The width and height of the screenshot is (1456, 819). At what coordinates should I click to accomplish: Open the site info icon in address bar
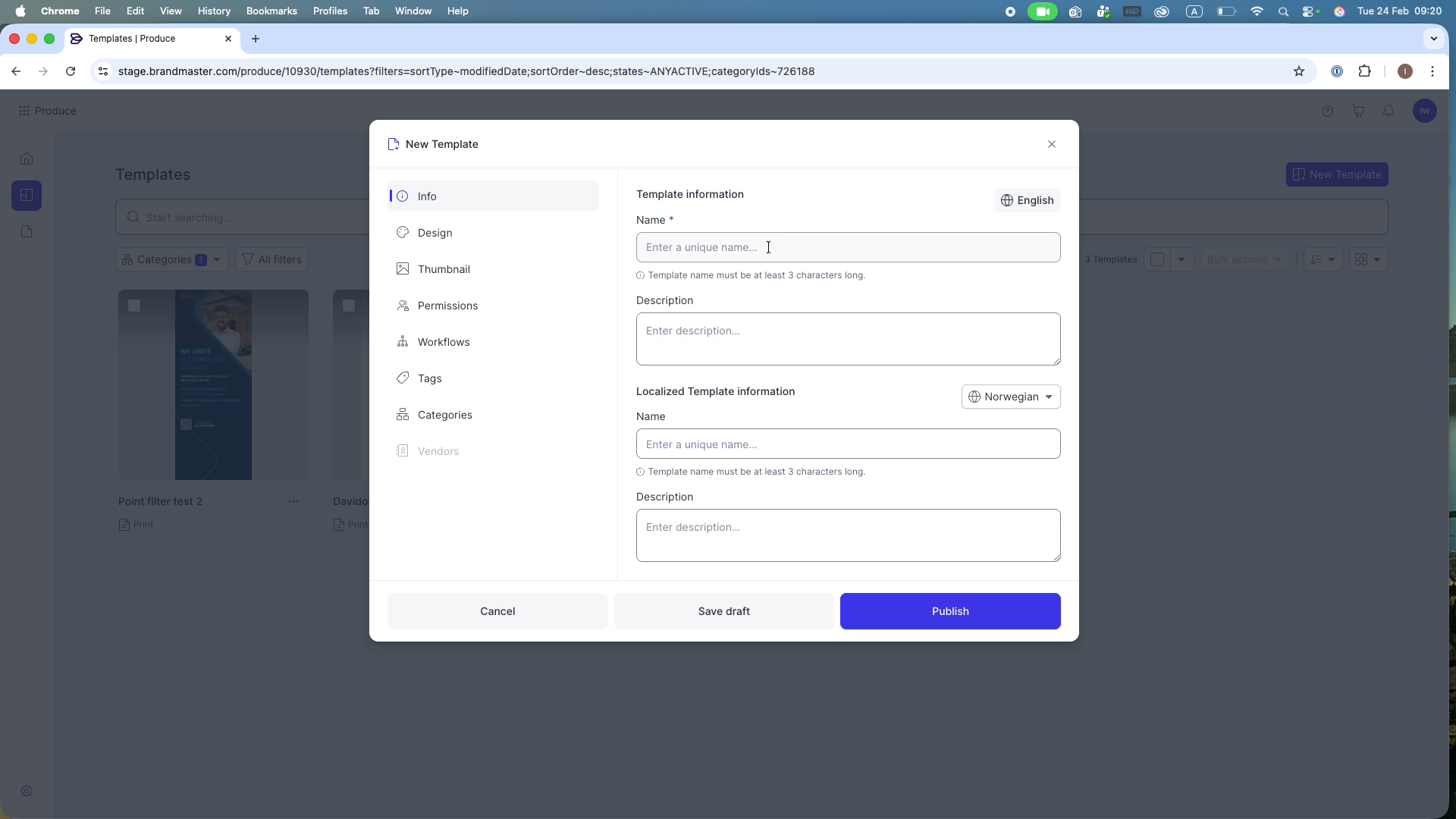pyautogui.click(x=103, y=71)
